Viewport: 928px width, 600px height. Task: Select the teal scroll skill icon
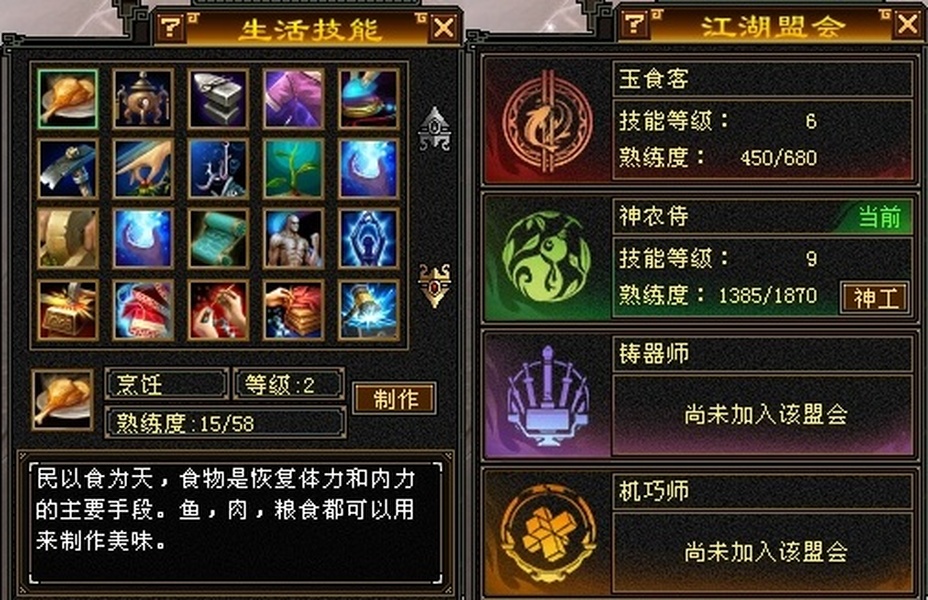pos(218,238)
